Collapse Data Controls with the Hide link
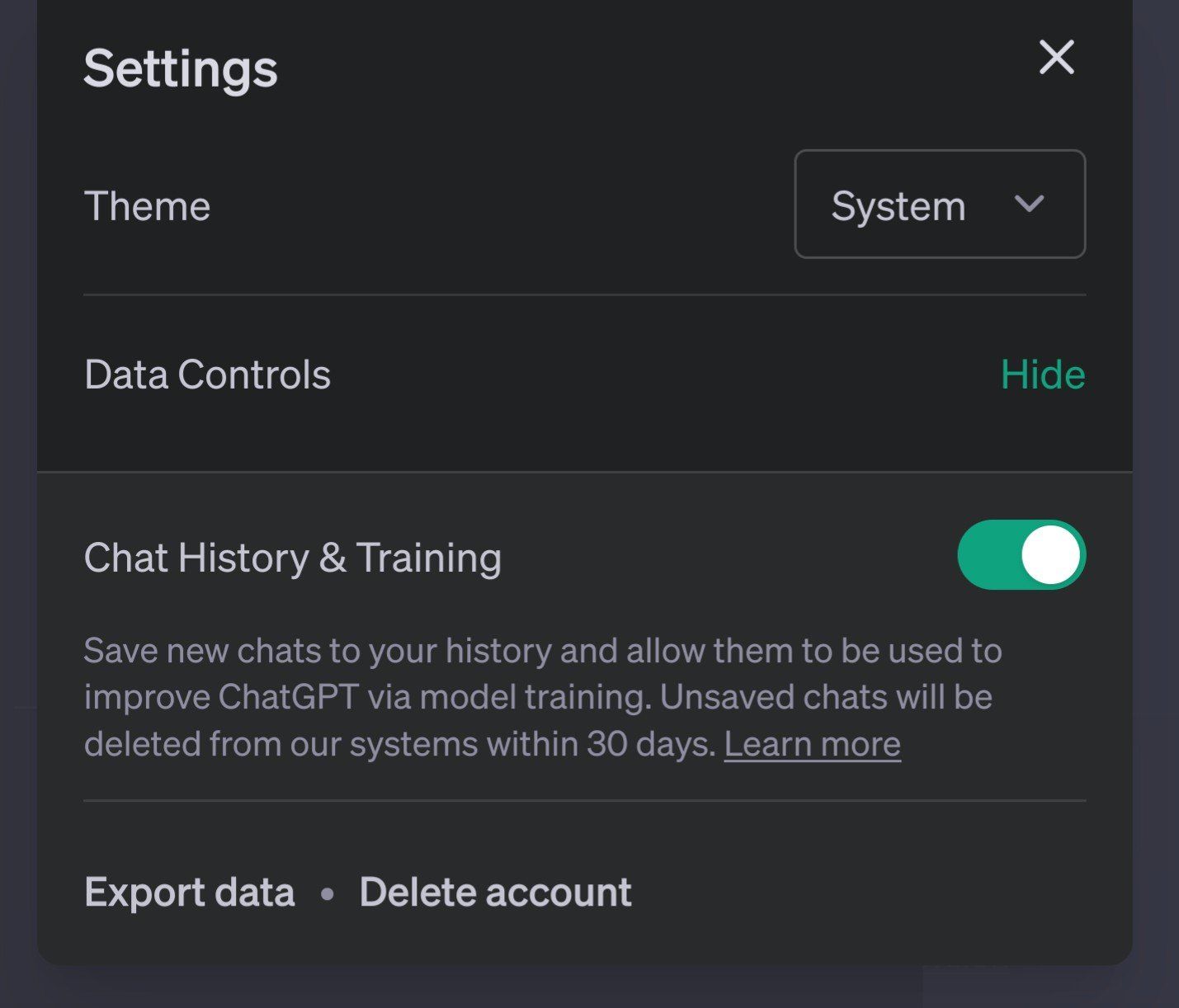 pos(1043,374)
